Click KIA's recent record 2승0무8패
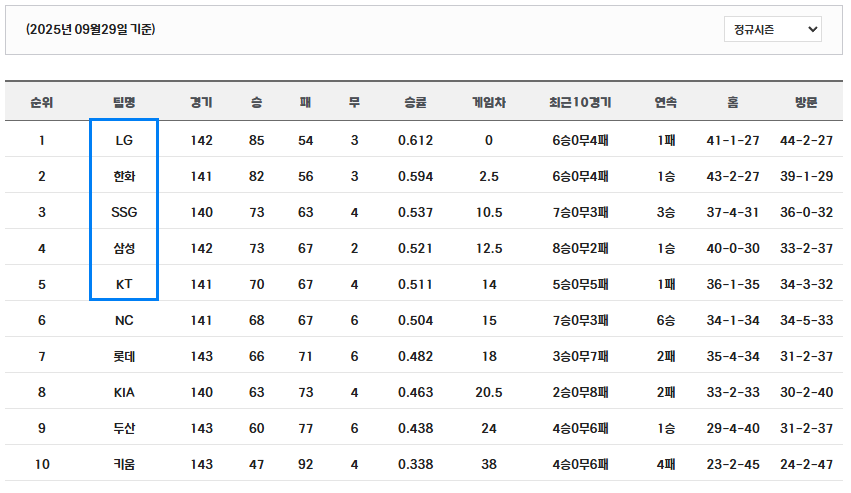The height and width of the screenshot is (493, 851). (580, 393)
